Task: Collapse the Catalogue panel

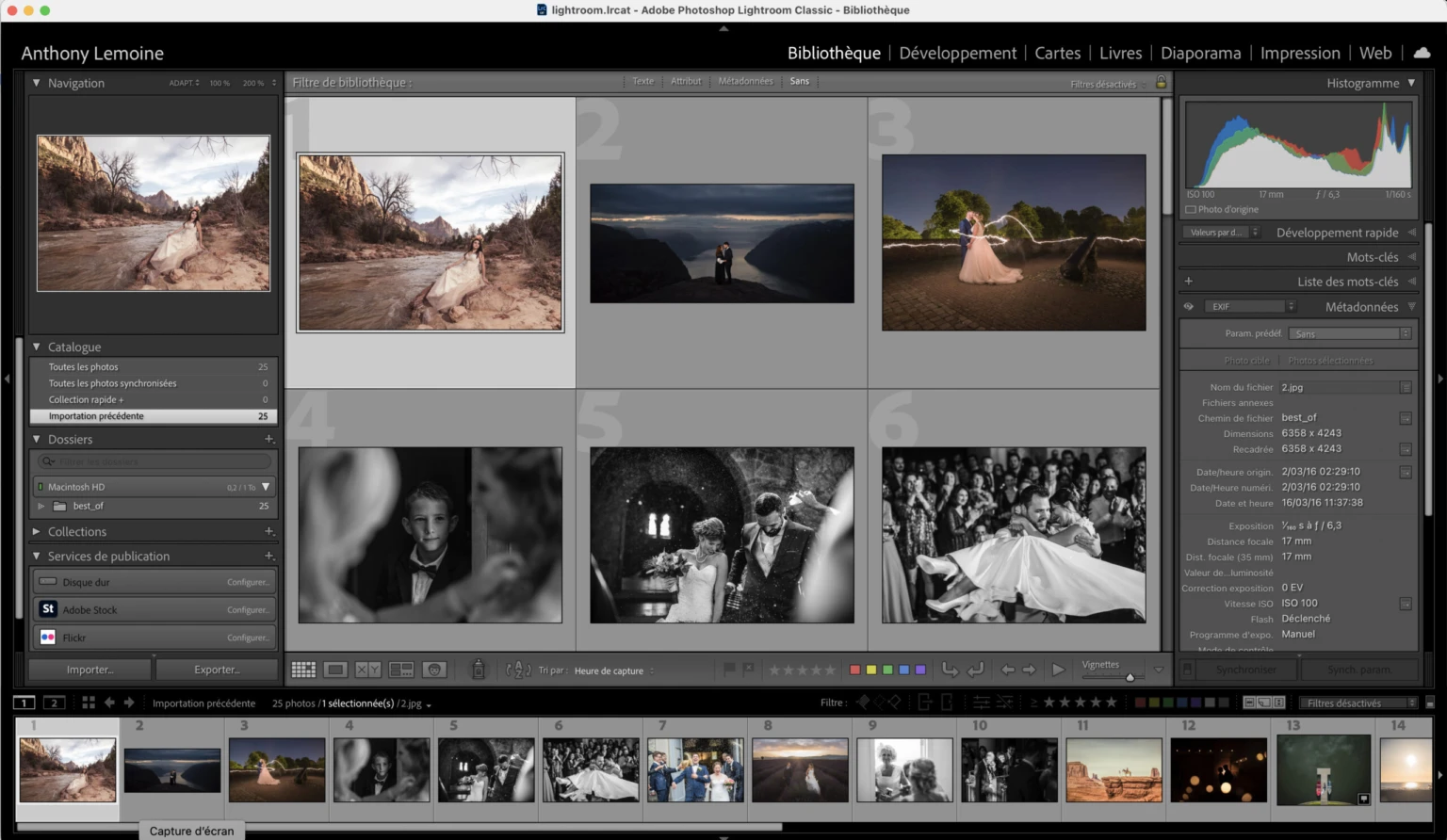Action: [x=37, y=347]
